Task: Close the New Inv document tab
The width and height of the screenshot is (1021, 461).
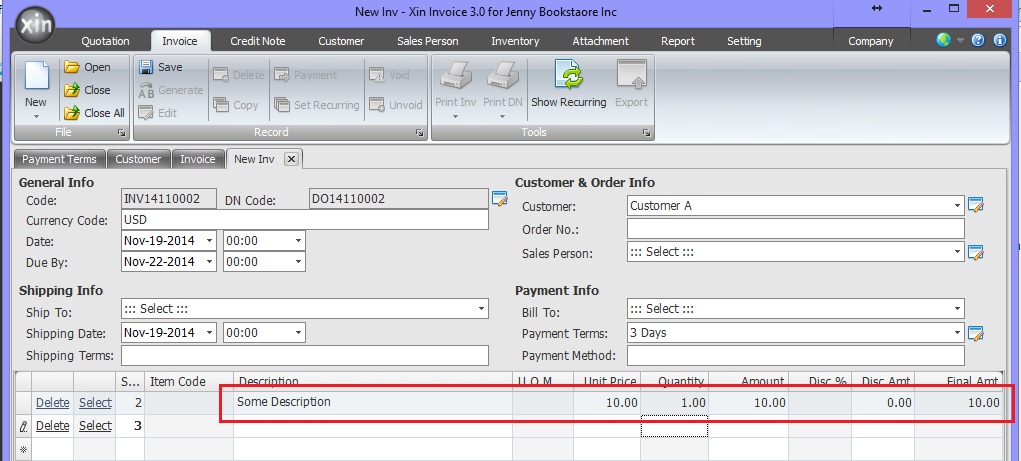Action: coord(291,159)
